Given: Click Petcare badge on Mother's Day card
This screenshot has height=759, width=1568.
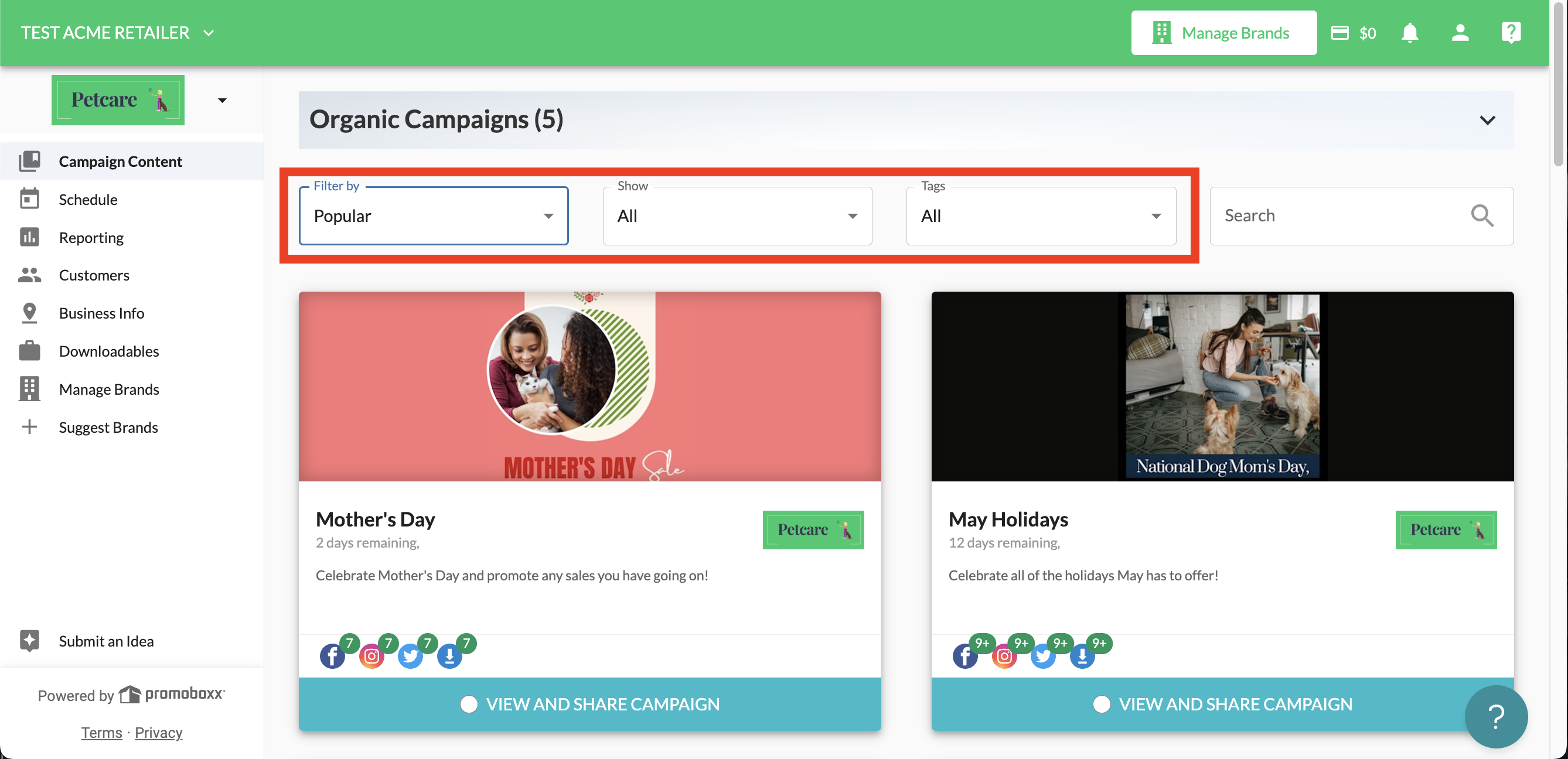Looking at the screenshot, I should pos(813,529).
